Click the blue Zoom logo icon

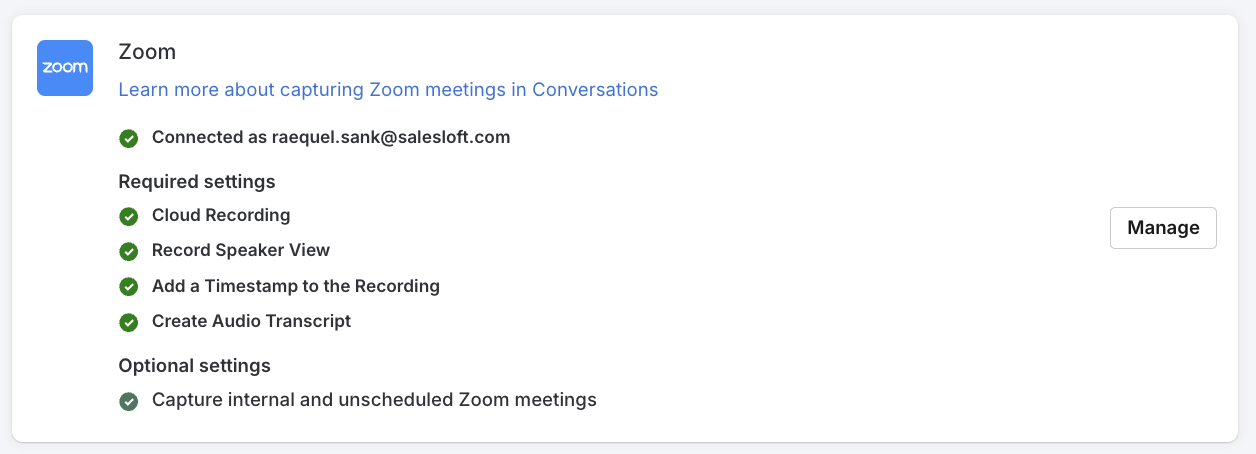65,68
